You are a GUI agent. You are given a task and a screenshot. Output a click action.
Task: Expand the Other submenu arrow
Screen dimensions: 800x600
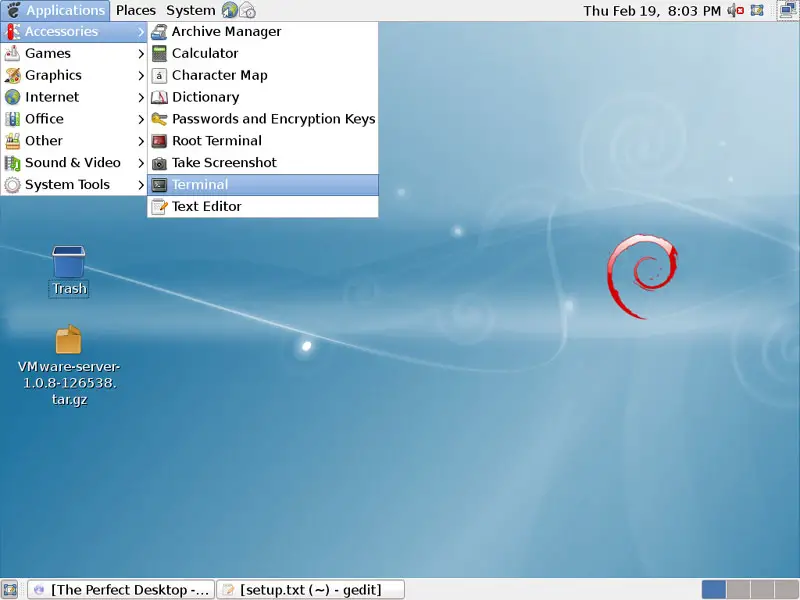click(x=141, y=141)
